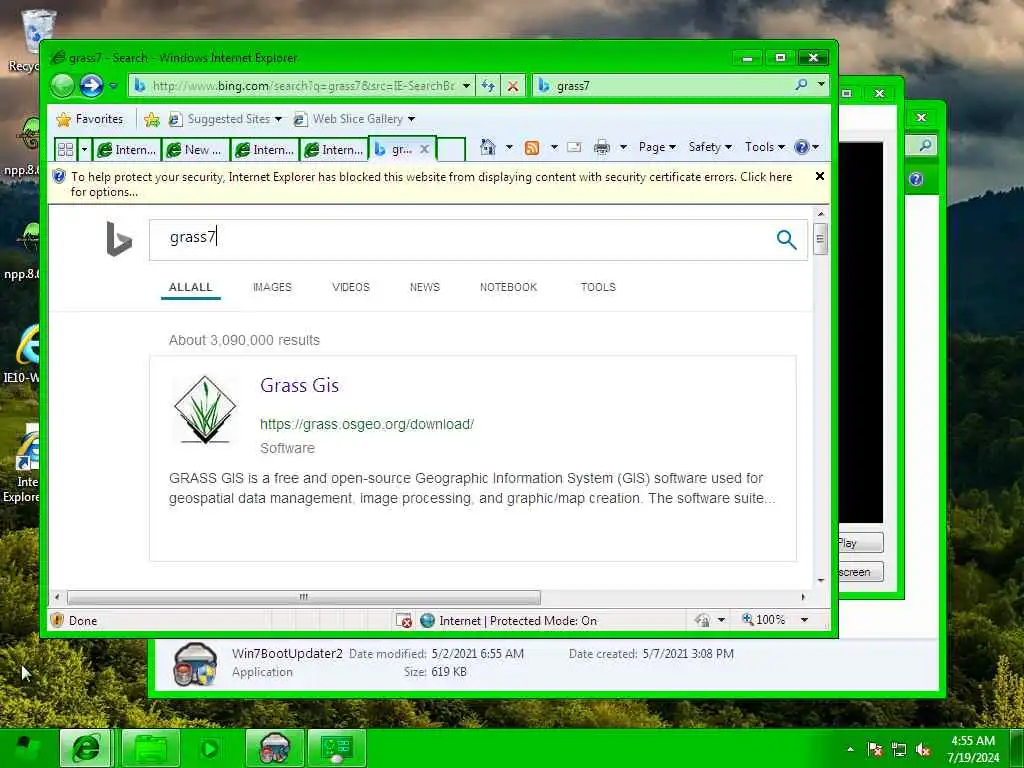The image size is (1024, 768).
Task: Open Quick Tabs grid icon
Action: click(65, 150)
